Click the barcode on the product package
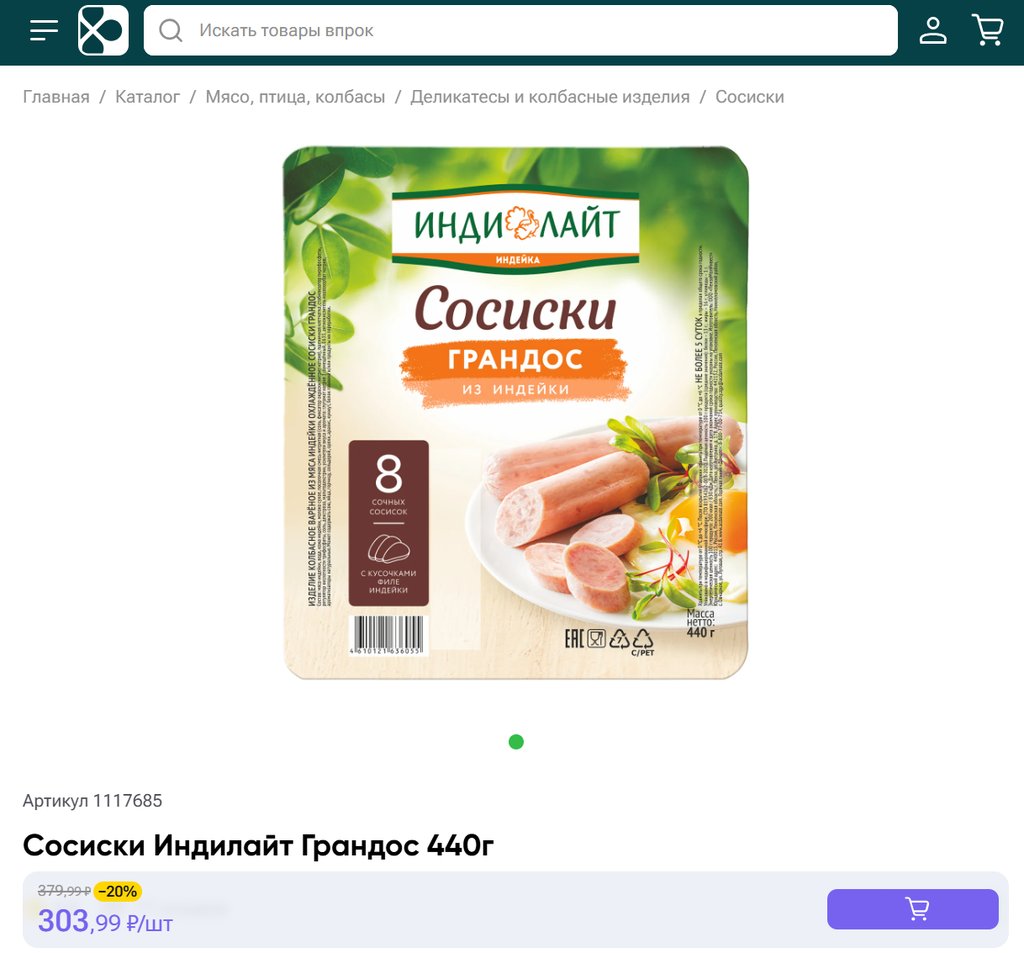The image size is (1024, 953). [388, 635]
